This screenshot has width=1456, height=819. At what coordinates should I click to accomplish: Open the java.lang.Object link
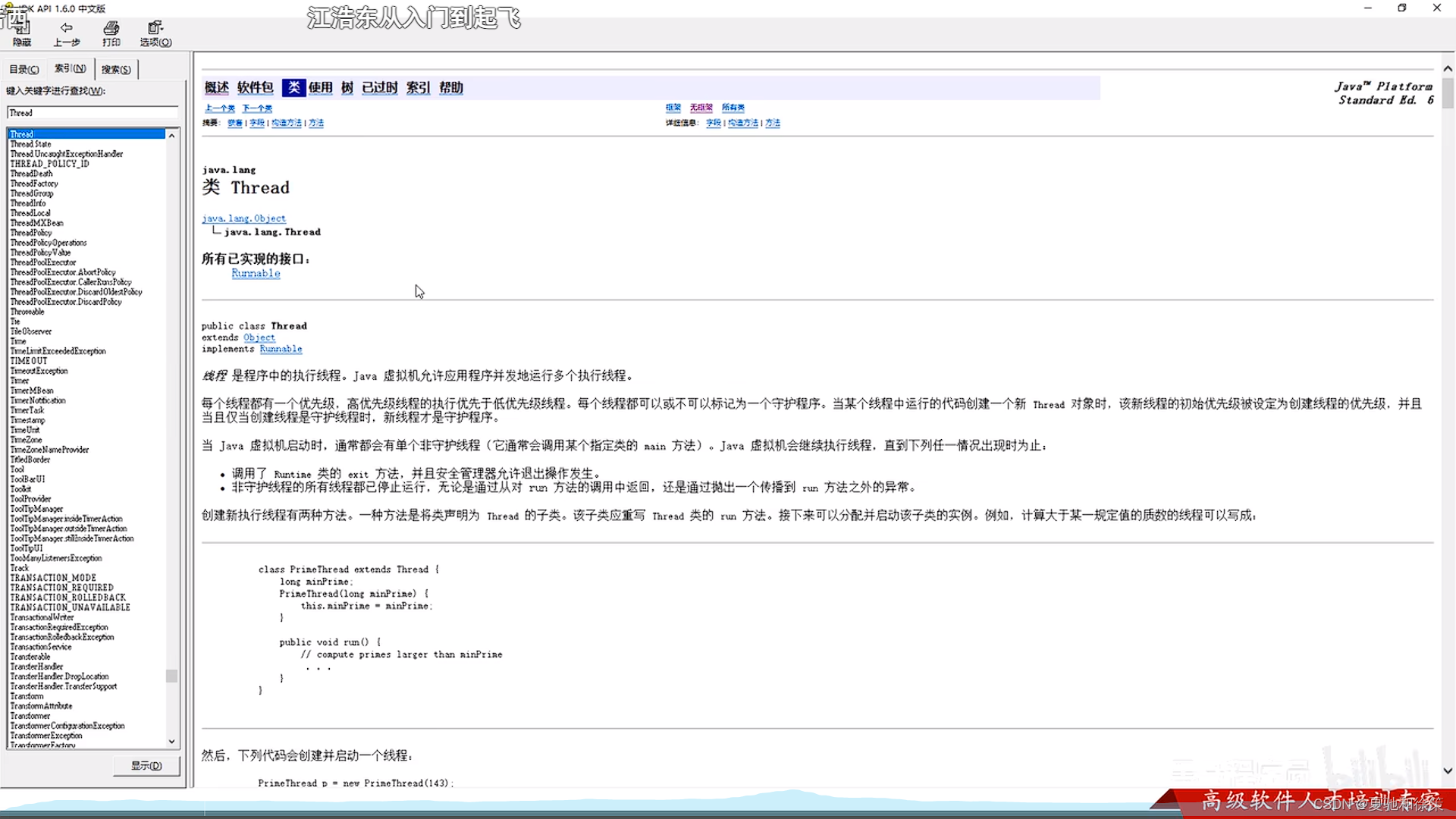tap(243, 218)
